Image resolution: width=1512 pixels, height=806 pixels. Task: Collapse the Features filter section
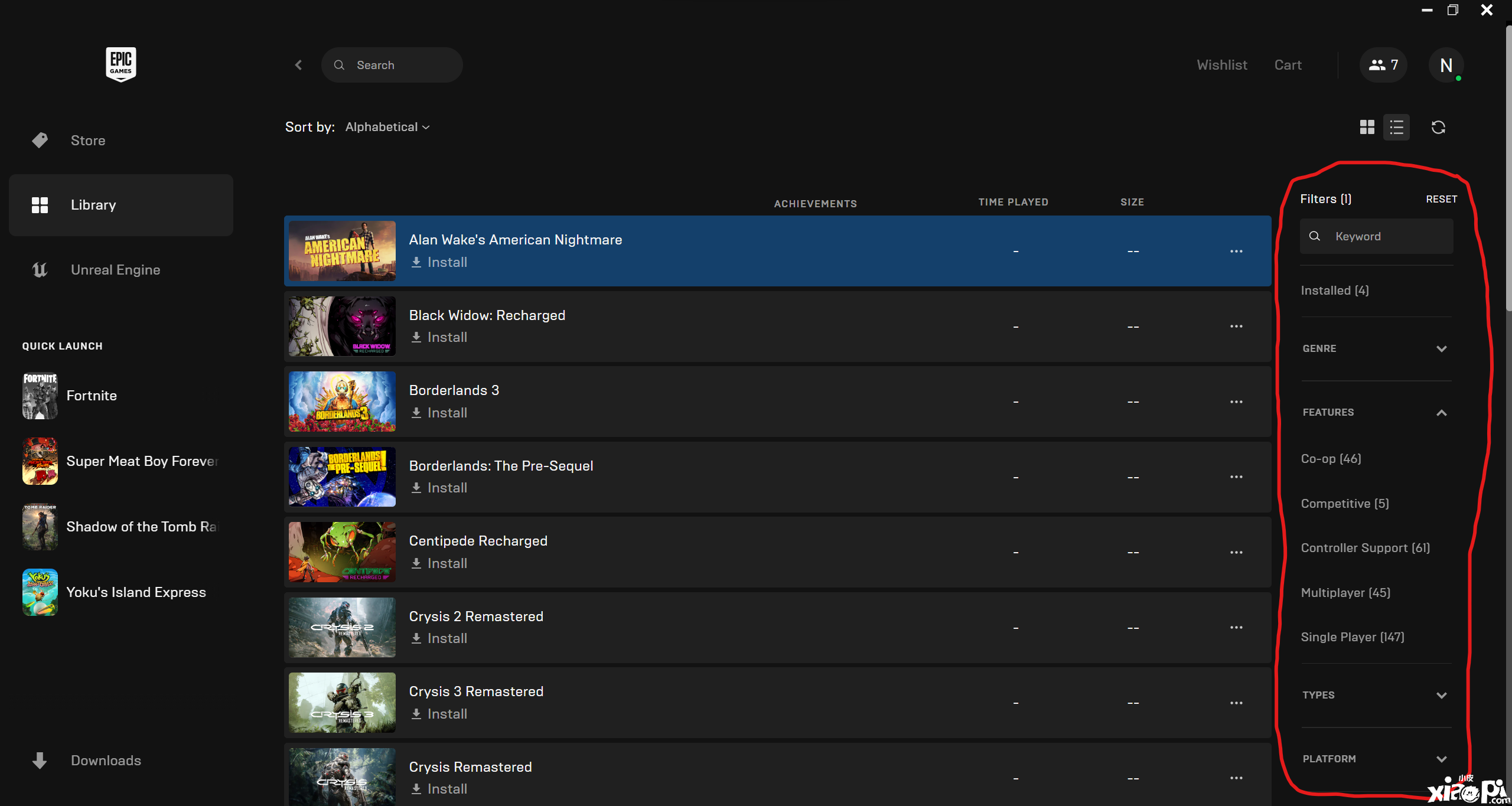pyautogui.click(x=1376, y=413)
